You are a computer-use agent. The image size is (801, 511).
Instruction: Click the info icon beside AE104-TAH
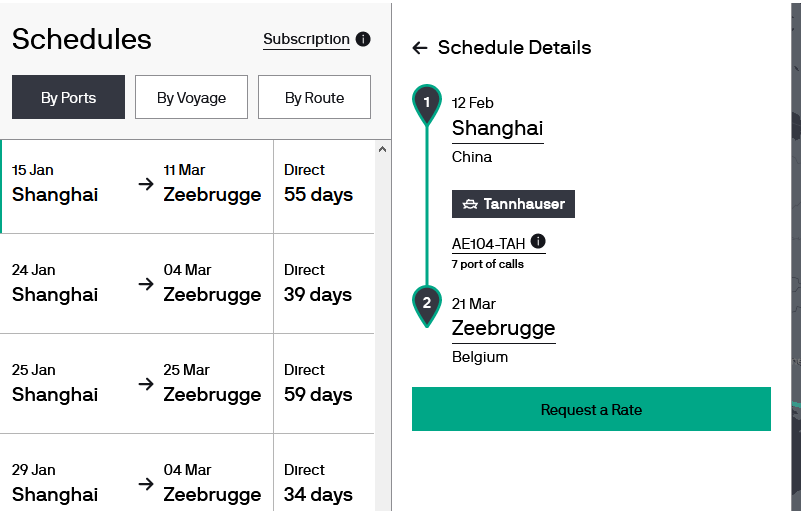pos(538,241)
